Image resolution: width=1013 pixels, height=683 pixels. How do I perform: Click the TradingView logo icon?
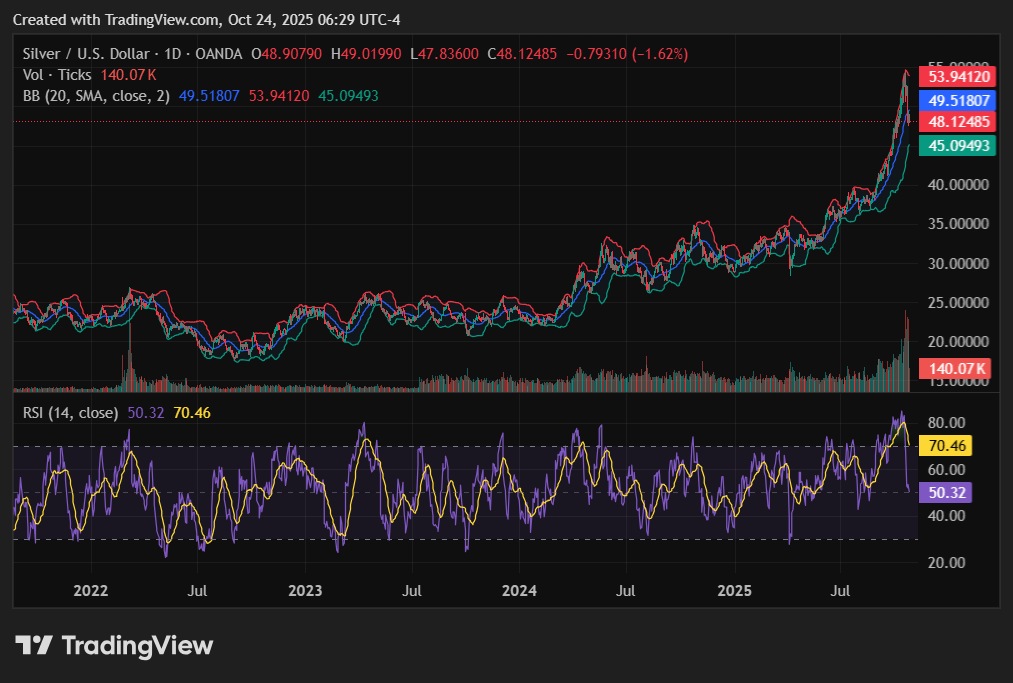click(x=33, y=645)
